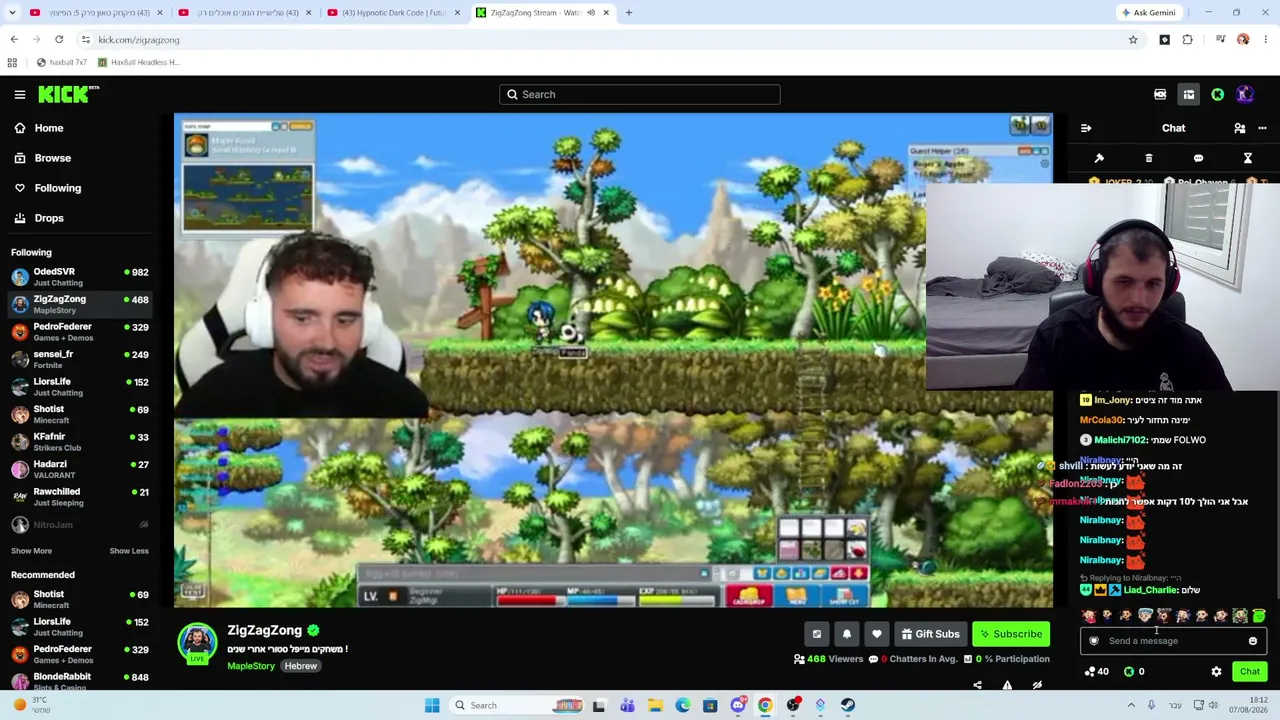Open Chrome three-dot menu
The image size is (1280, 720).
tap(1266, 39)
